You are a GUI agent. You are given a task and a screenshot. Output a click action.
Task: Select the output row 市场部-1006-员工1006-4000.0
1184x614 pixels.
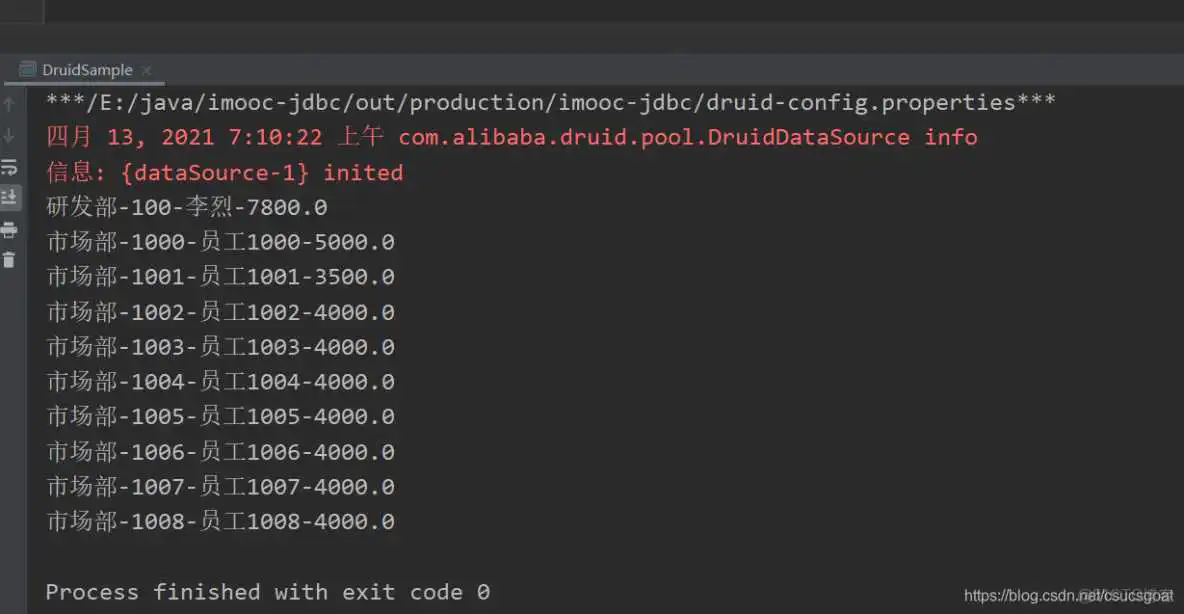click(x=220, y=452)
